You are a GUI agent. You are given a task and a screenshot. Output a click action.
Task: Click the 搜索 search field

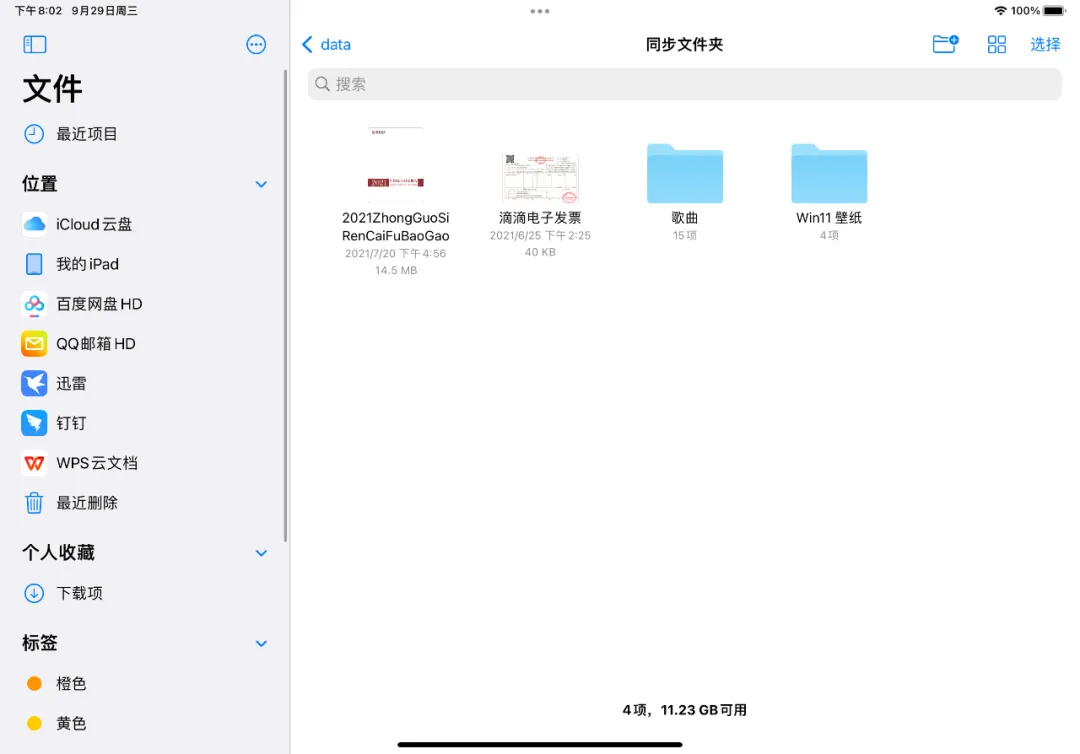(685, 84)
